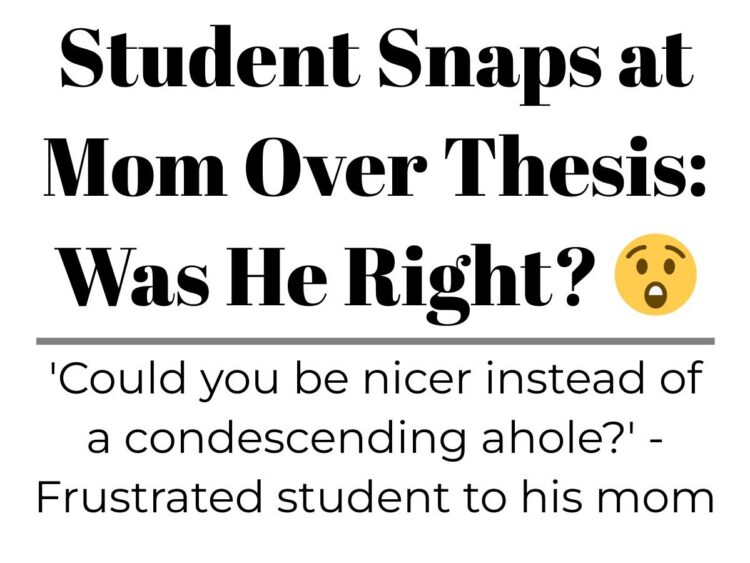
Task: Click the word 'Student' in the headline
Action: (x=209, y=57)
